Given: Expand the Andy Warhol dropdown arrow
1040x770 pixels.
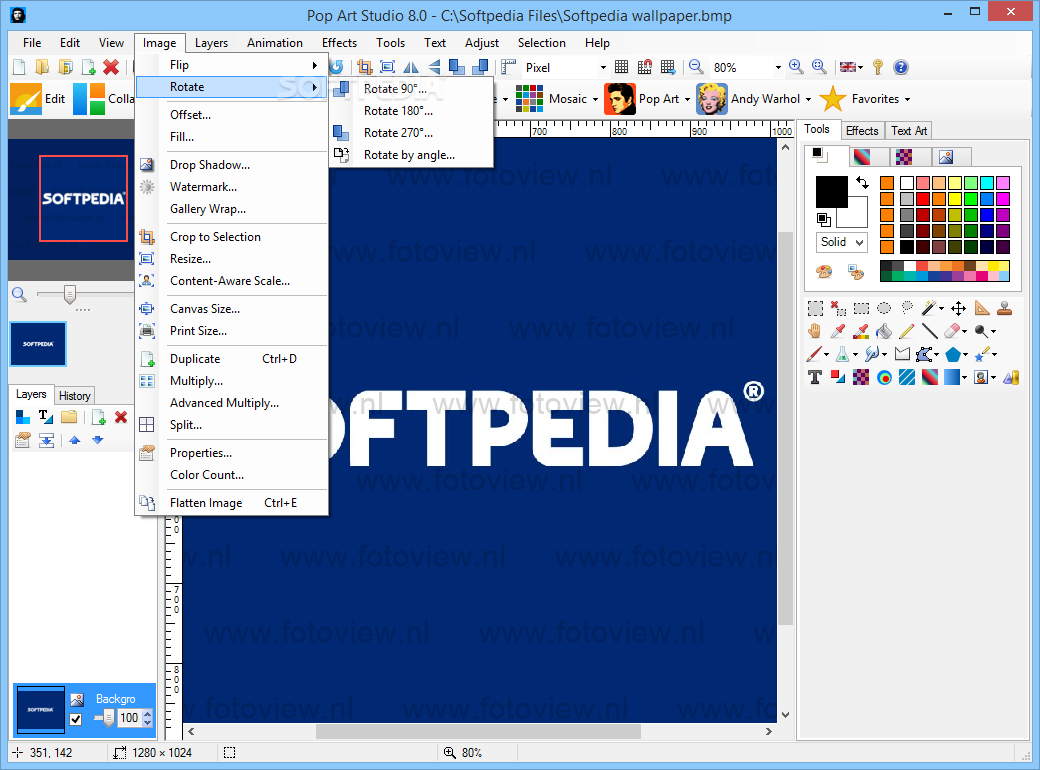Looking at the screenshot, I should (x=808, y=99).
